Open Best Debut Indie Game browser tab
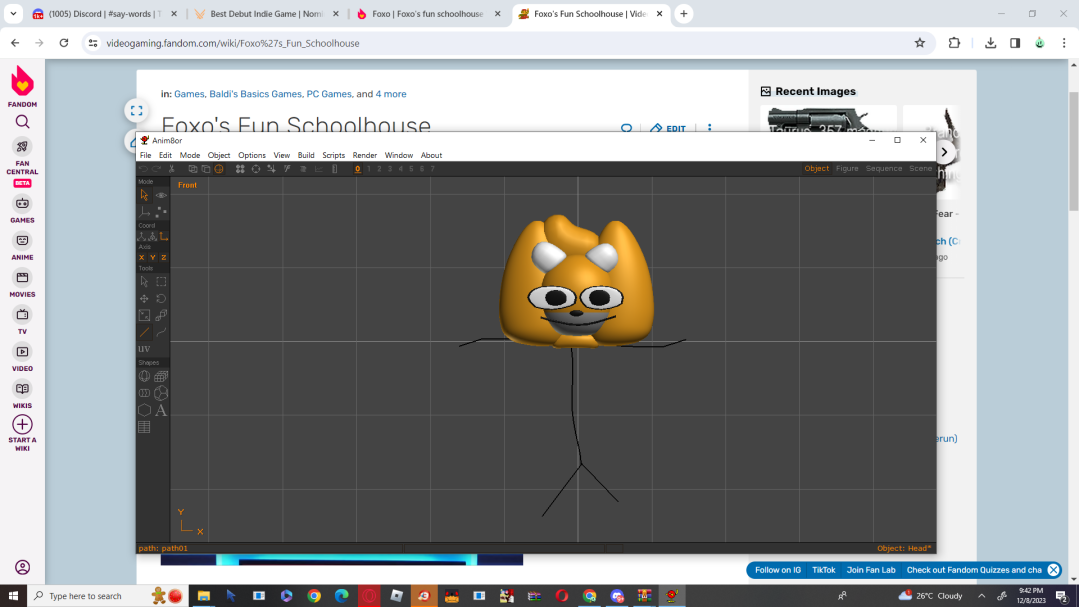This screenshot has width=1079, height=607. [x=267, y=14]
